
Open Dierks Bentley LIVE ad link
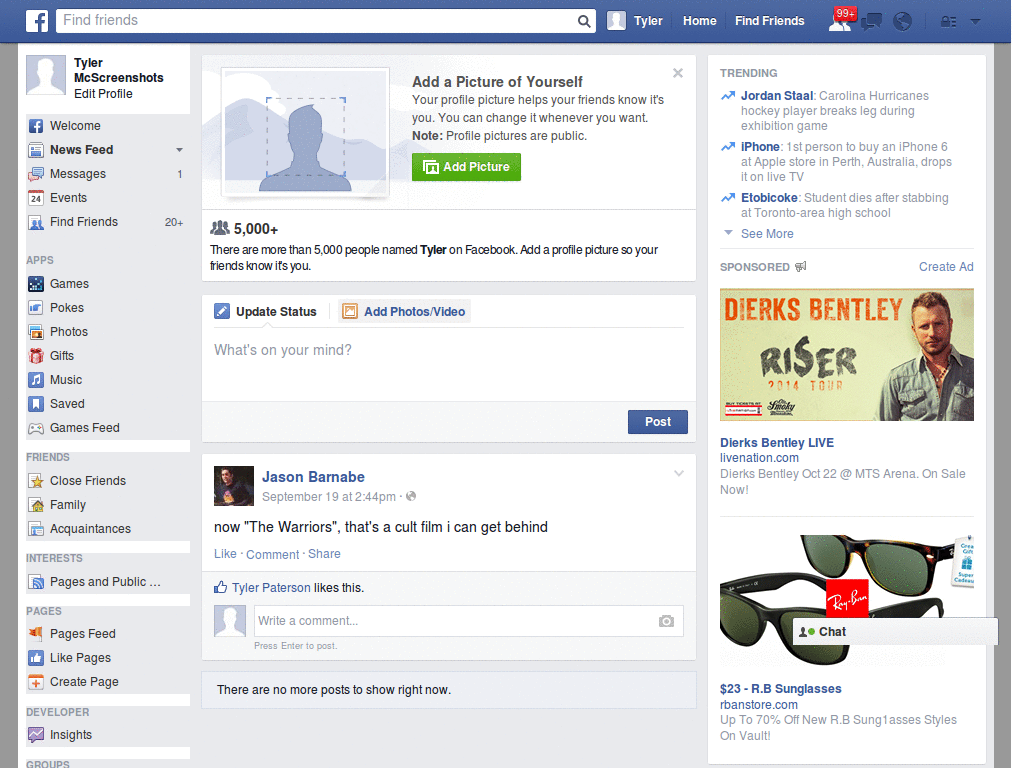(776, 443)
